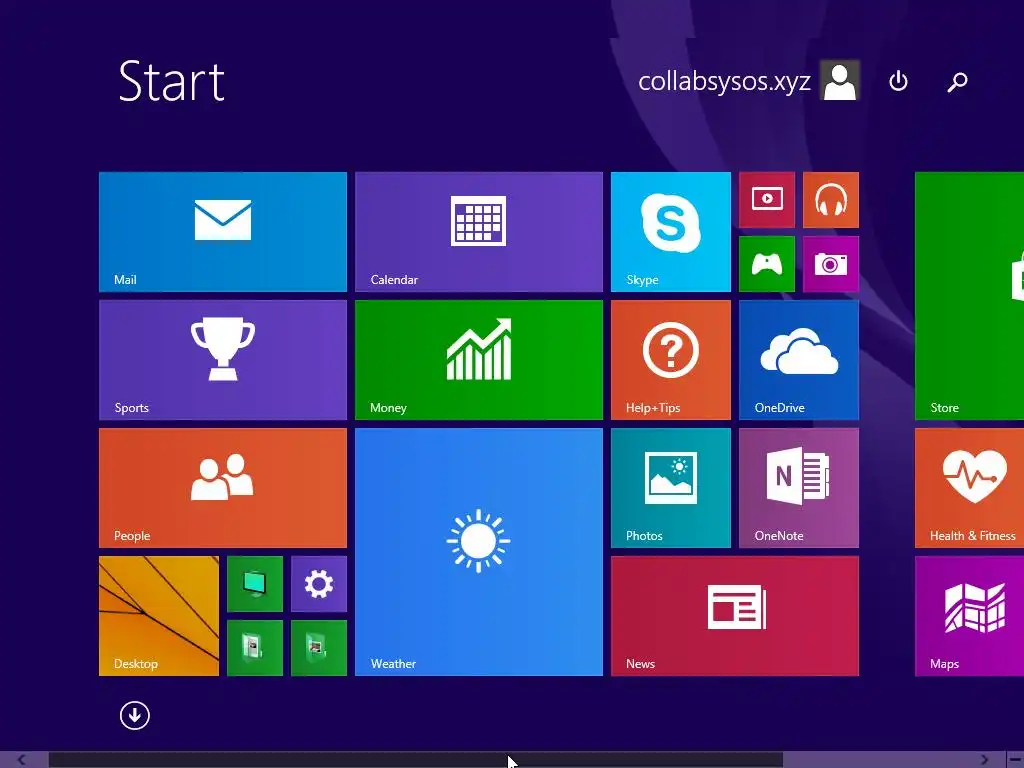Open the Store tile

(969, 296)
